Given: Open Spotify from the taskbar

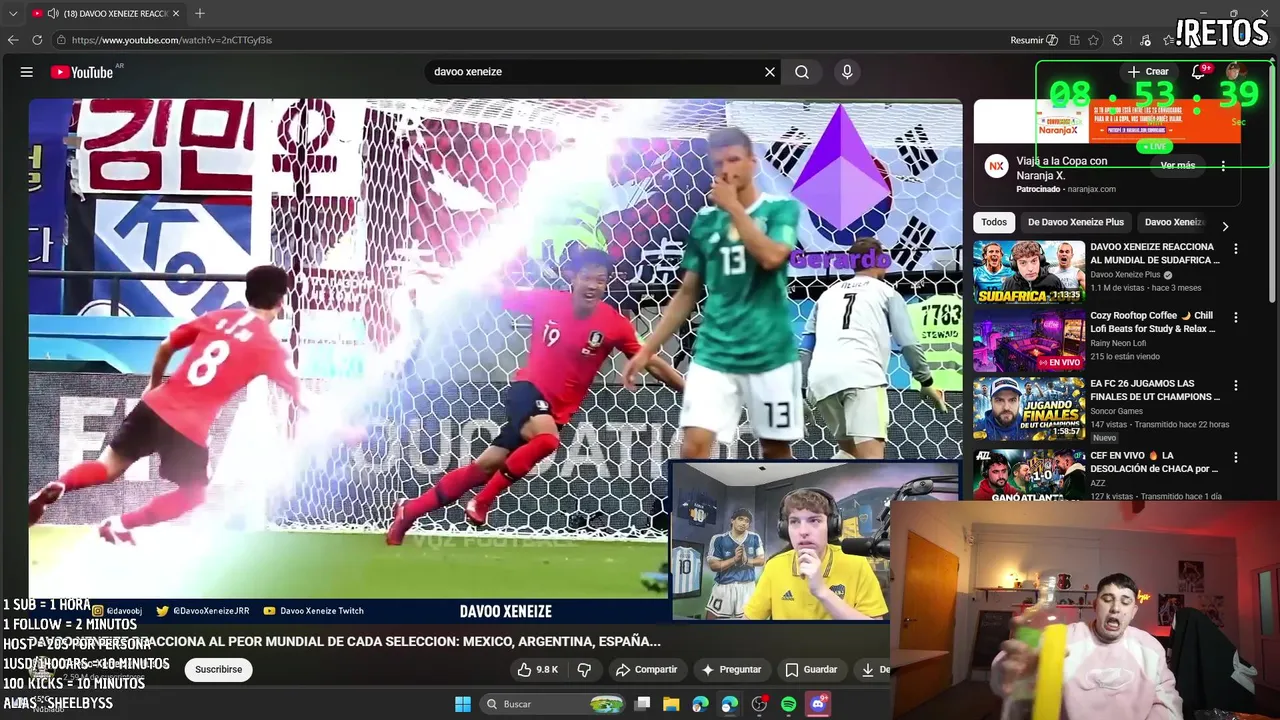Looking at the screenshot, I should click(x=788, y=704).
